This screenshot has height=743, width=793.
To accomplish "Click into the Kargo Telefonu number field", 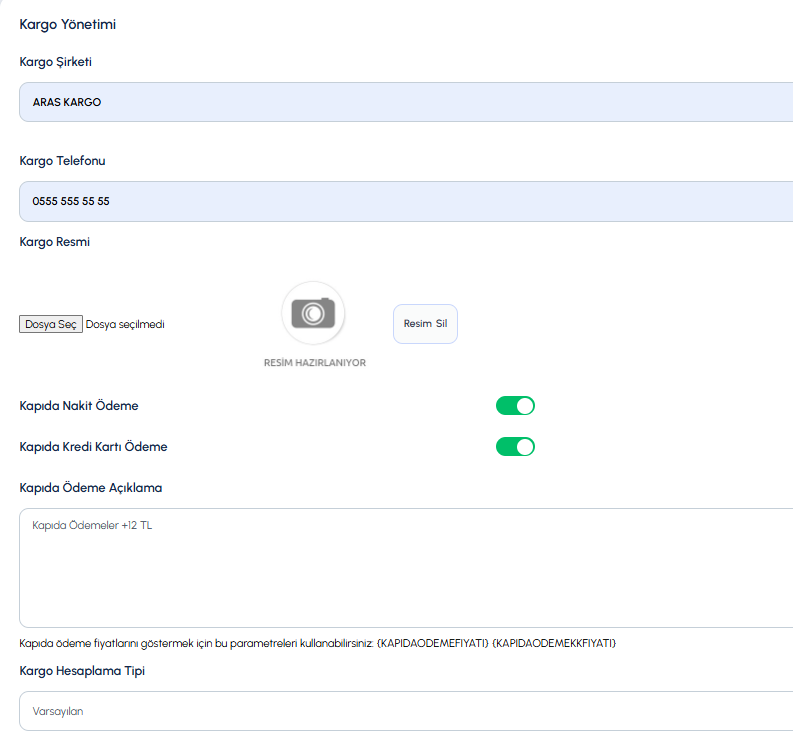I will click(x=406, y=201).
